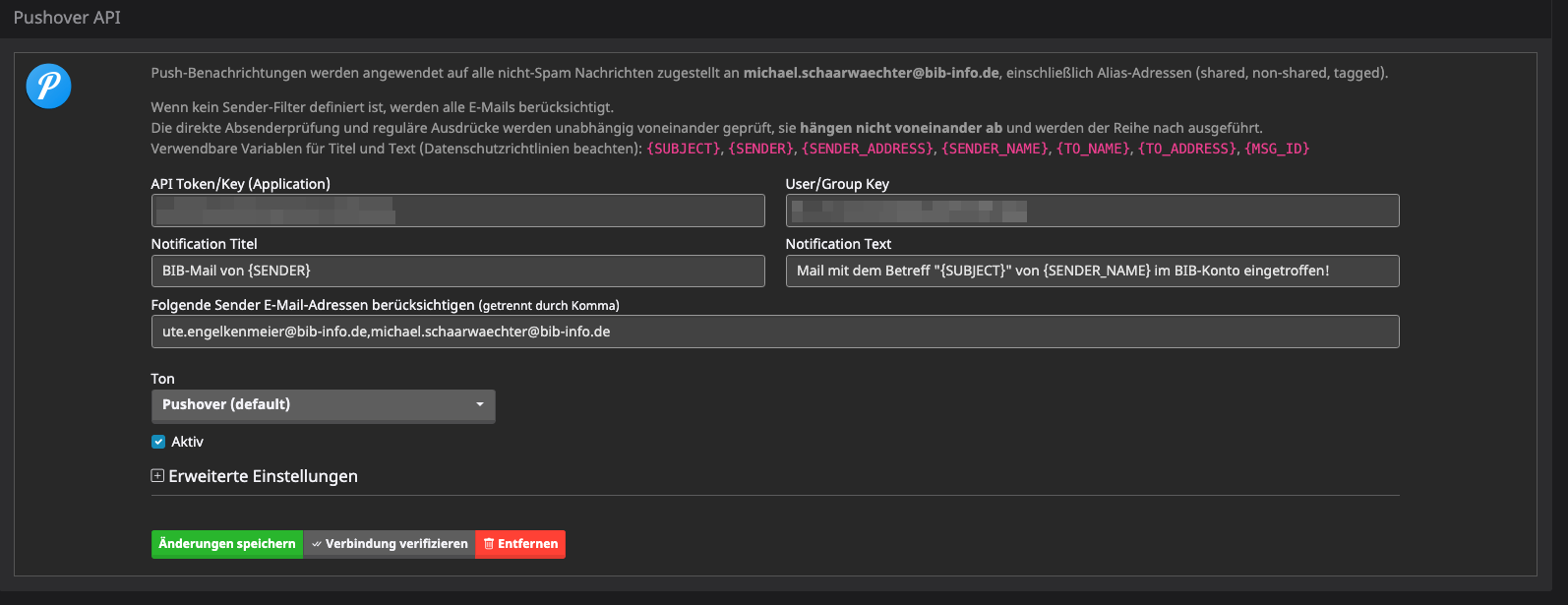1568x605 pixels.
Task: Click the Aktiv label text
Action: (187, 442)
